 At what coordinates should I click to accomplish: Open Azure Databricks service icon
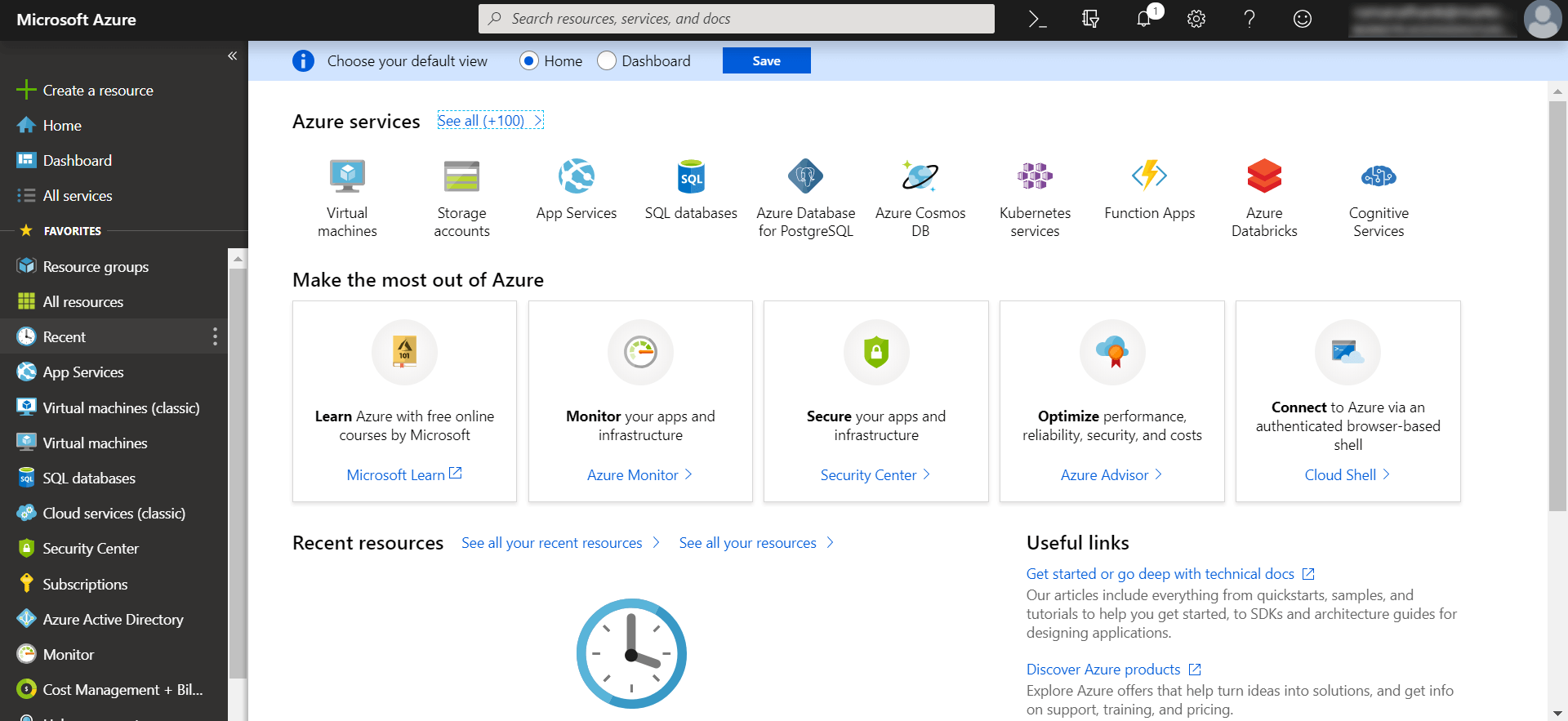click(x=1264, y=176)
